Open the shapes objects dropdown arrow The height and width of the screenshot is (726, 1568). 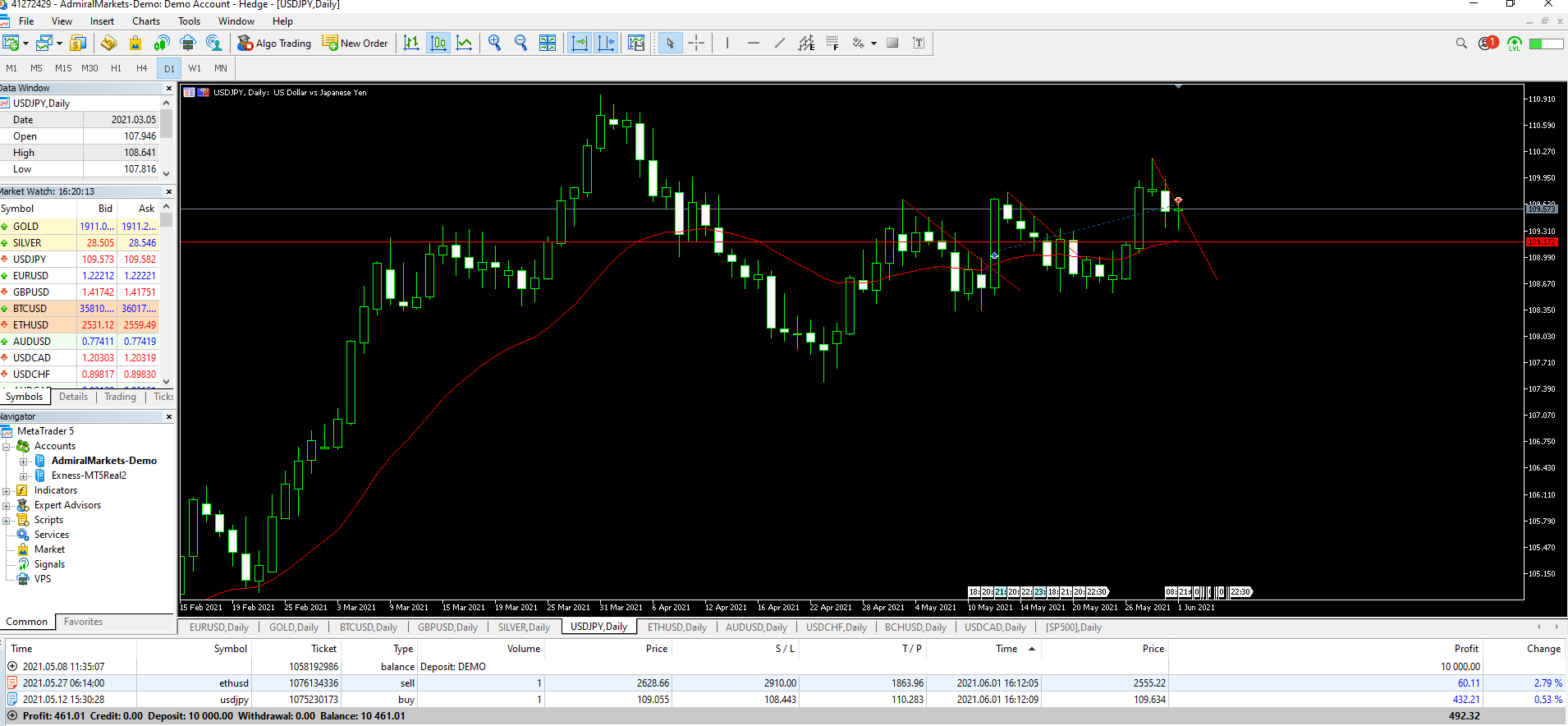(x=873, y=43)
